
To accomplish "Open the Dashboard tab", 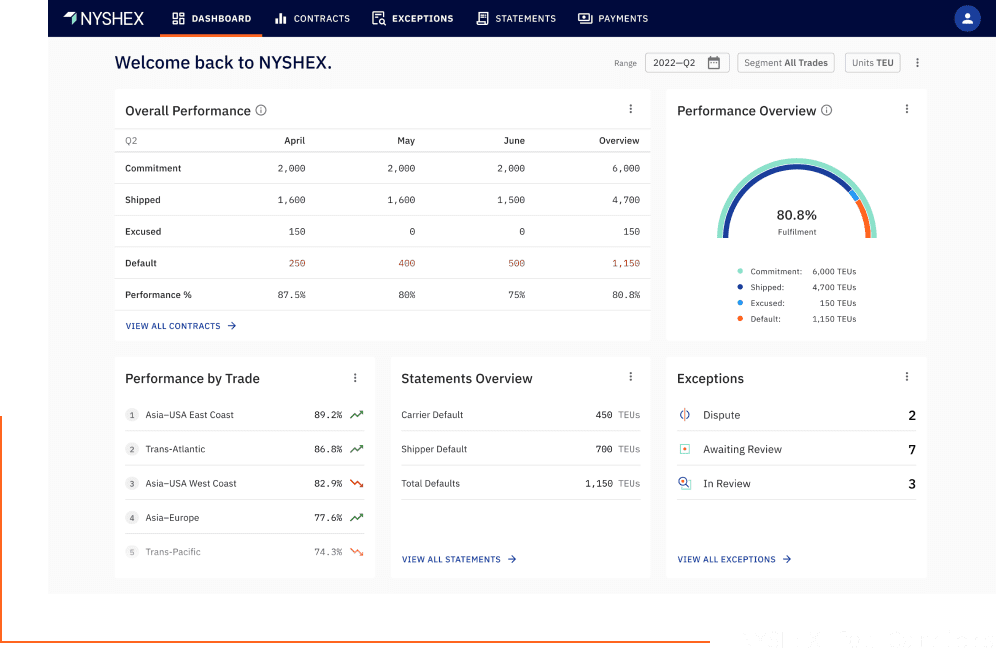I will 211,18.
